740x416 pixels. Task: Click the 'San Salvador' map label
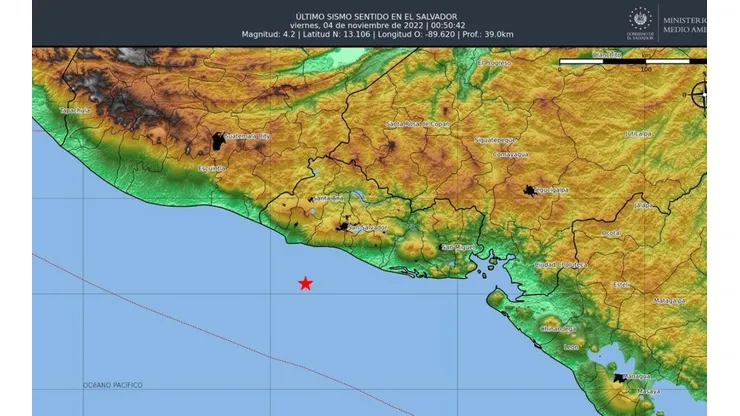point(368,228)
